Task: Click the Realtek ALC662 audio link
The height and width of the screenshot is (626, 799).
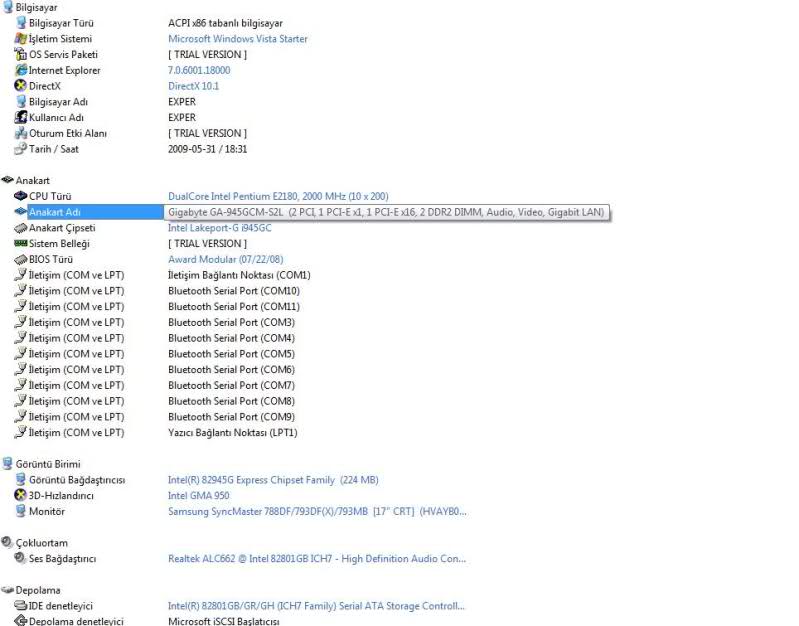Action: 316,558
